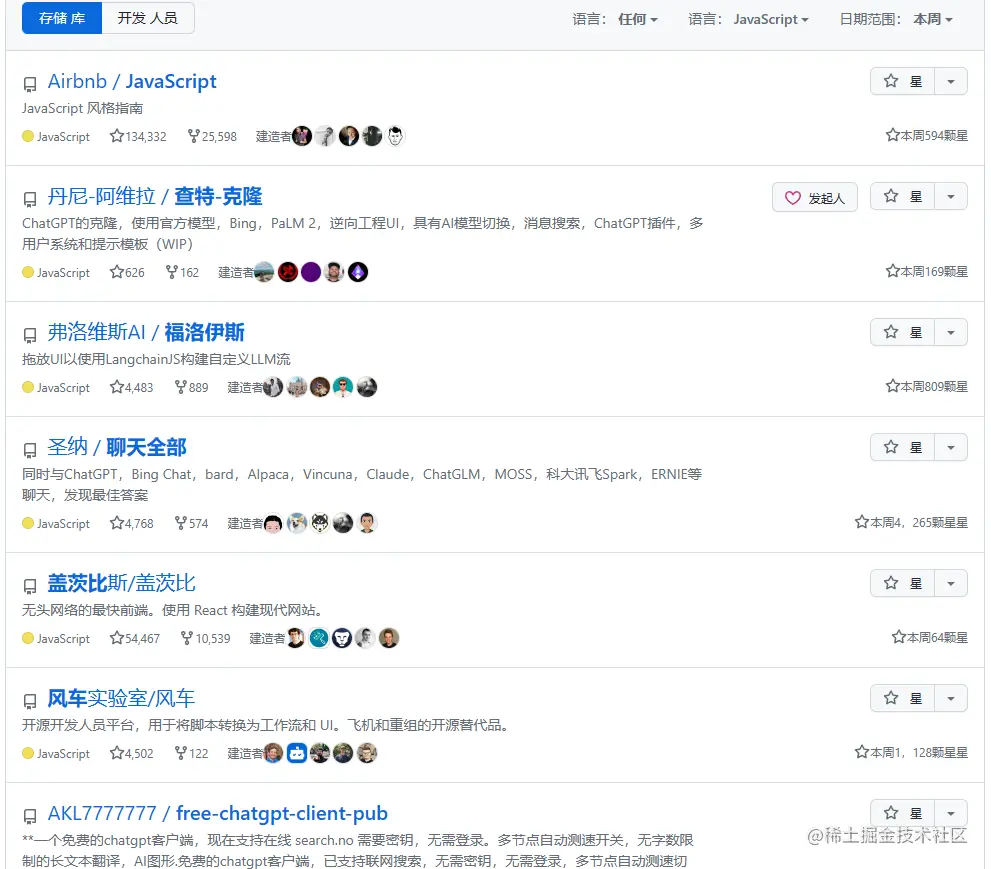Click a builder avatar on the Airbnb repo

tap(304, 135)
